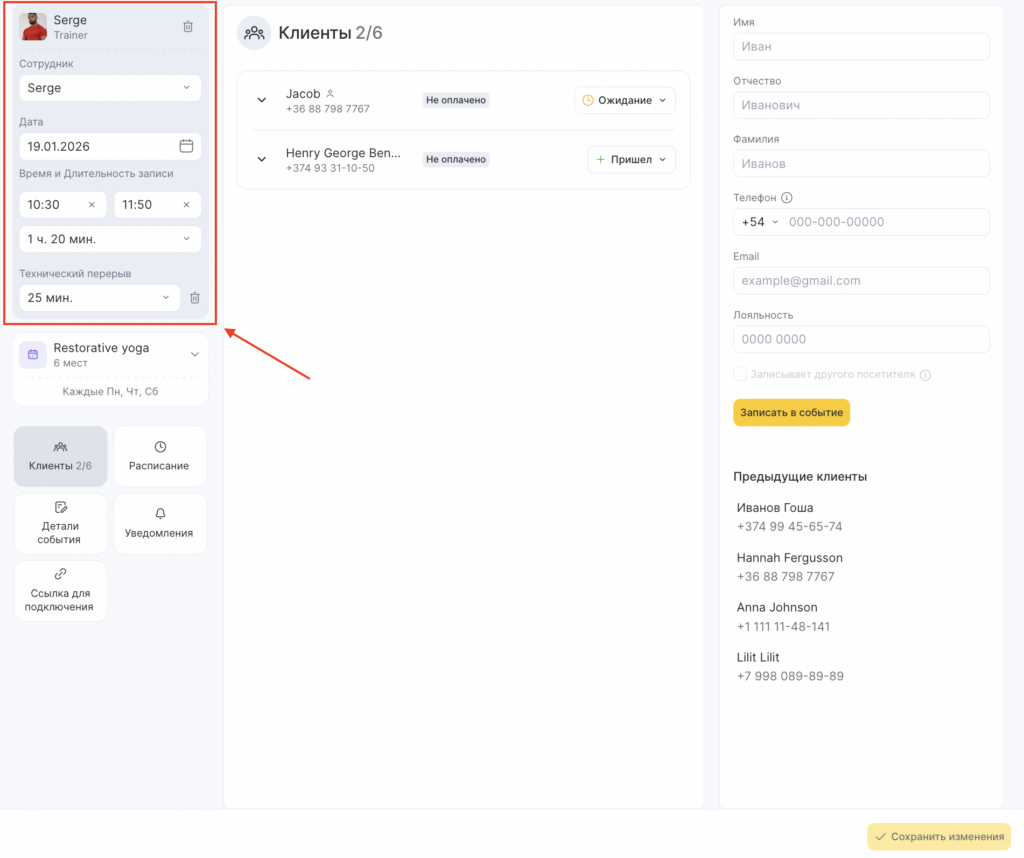Viewport: 1024px width, 858px height.
Task: Open Jacob's 'Ожидание' status dropdown
Action: click(x=625, y=101)
